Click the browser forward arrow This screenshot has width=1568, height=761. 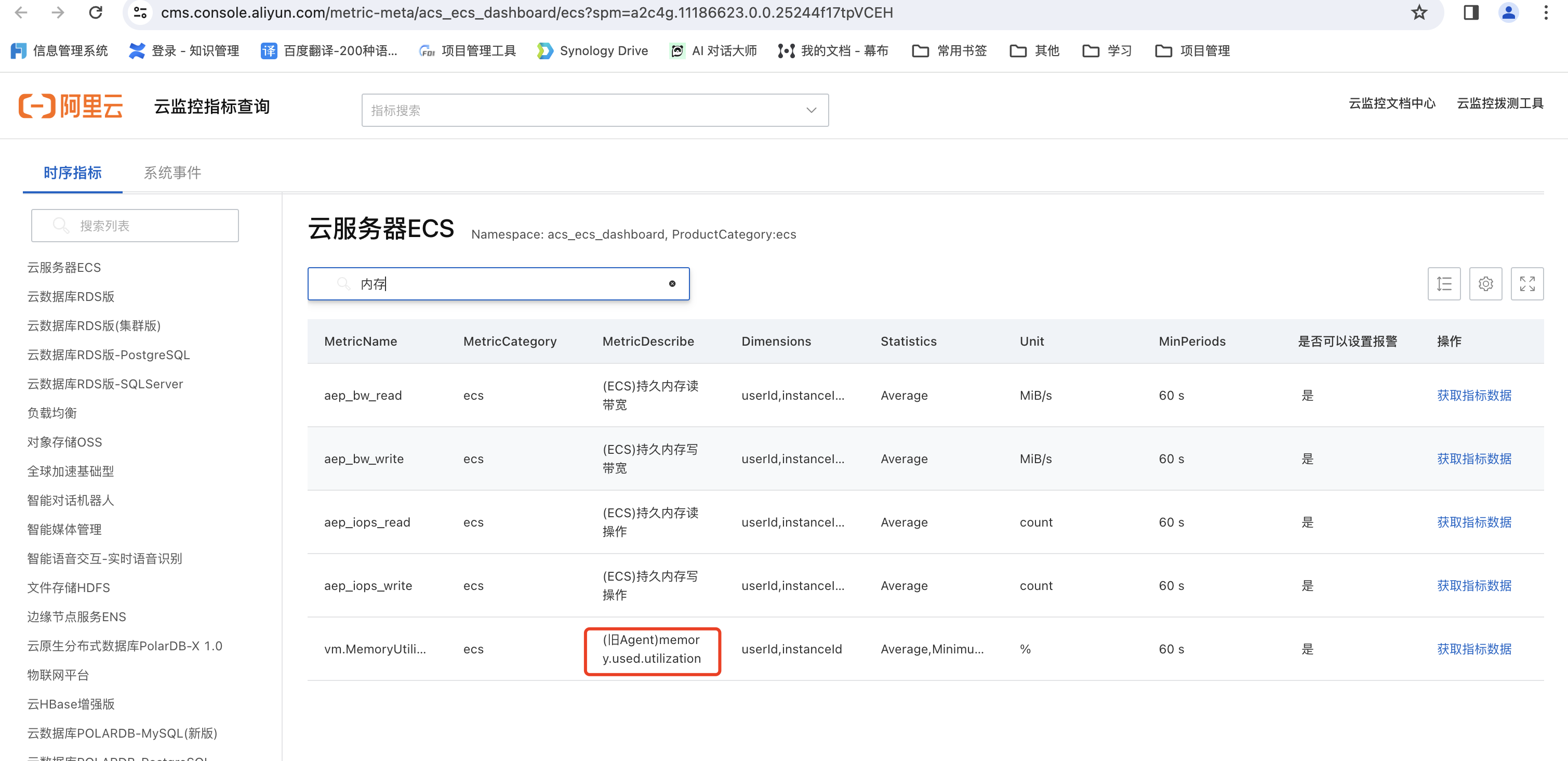(x=58, y=13)
